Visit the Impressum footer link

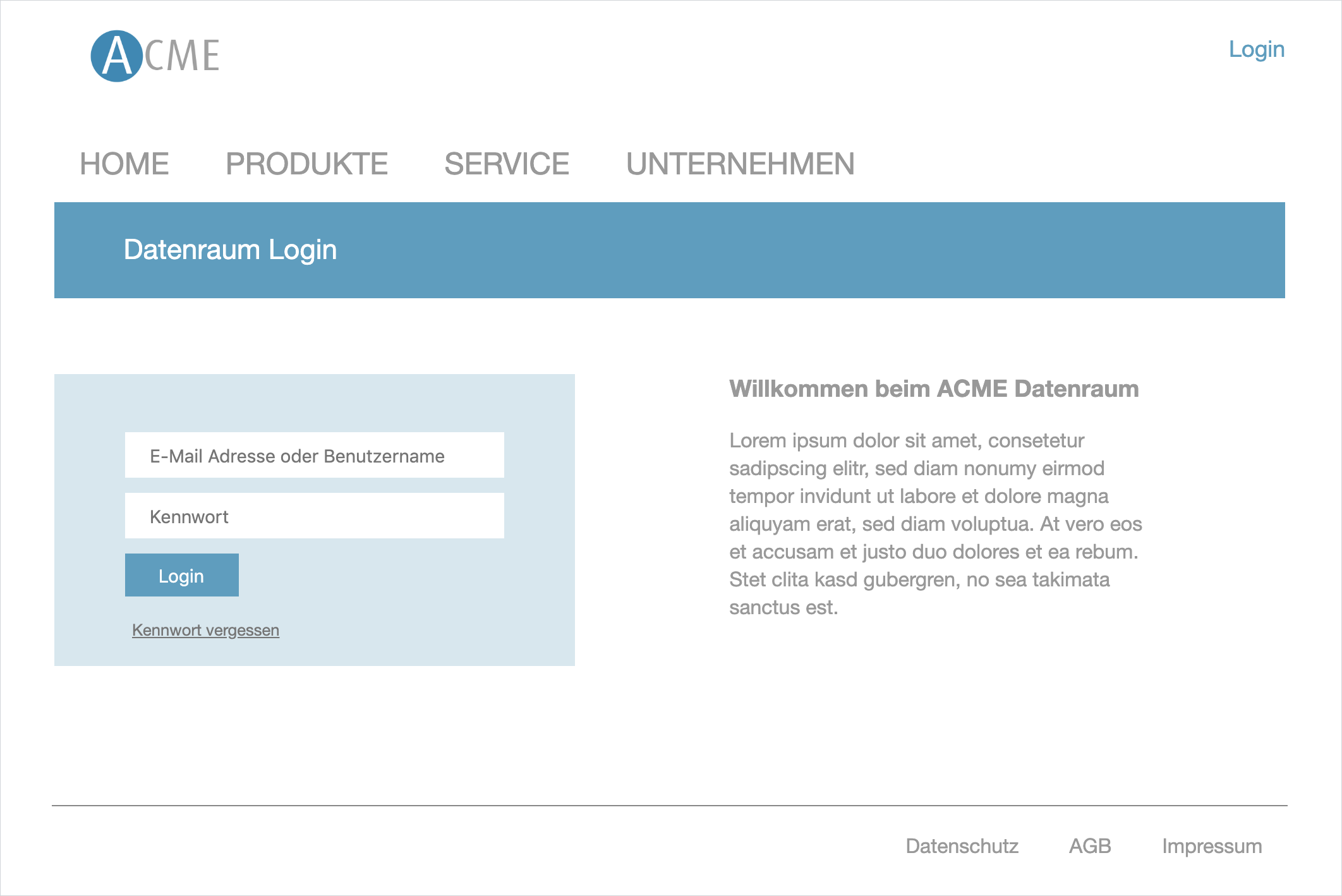point(1212,846)
